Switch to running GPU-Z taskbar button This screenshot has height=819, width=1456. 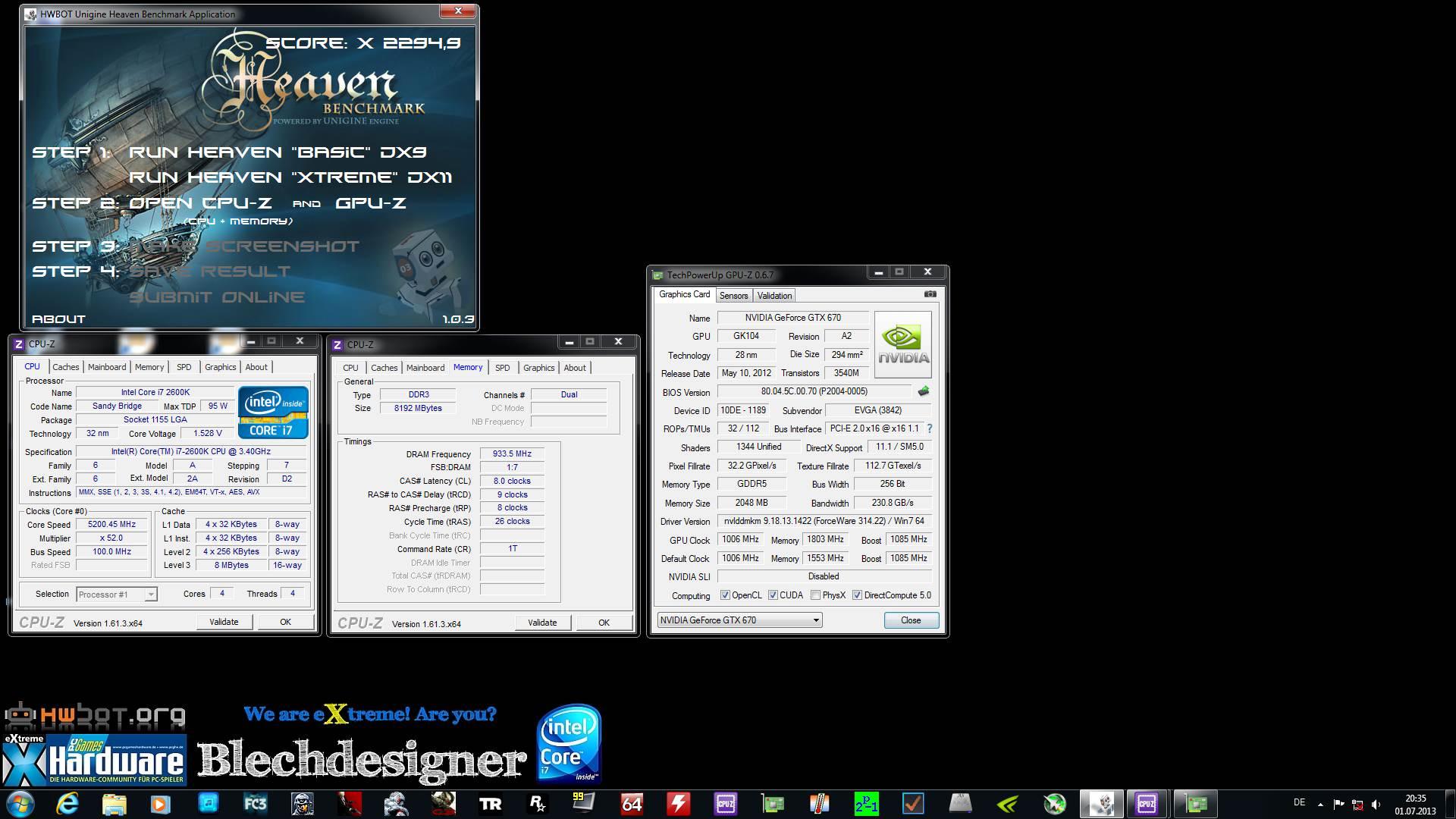point(1195,803)
